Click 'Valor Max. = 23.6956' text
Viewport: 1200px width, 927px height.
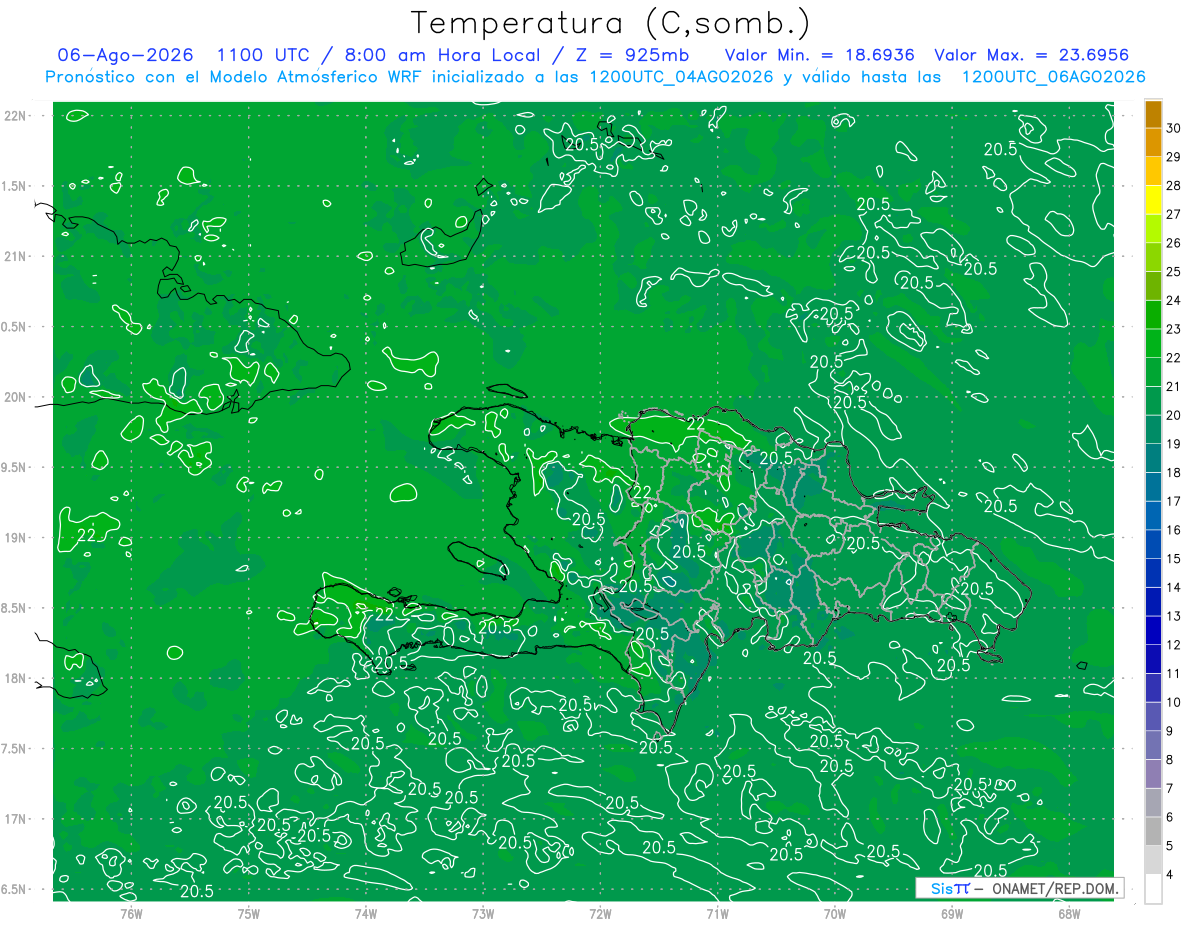coord(1032,55)
